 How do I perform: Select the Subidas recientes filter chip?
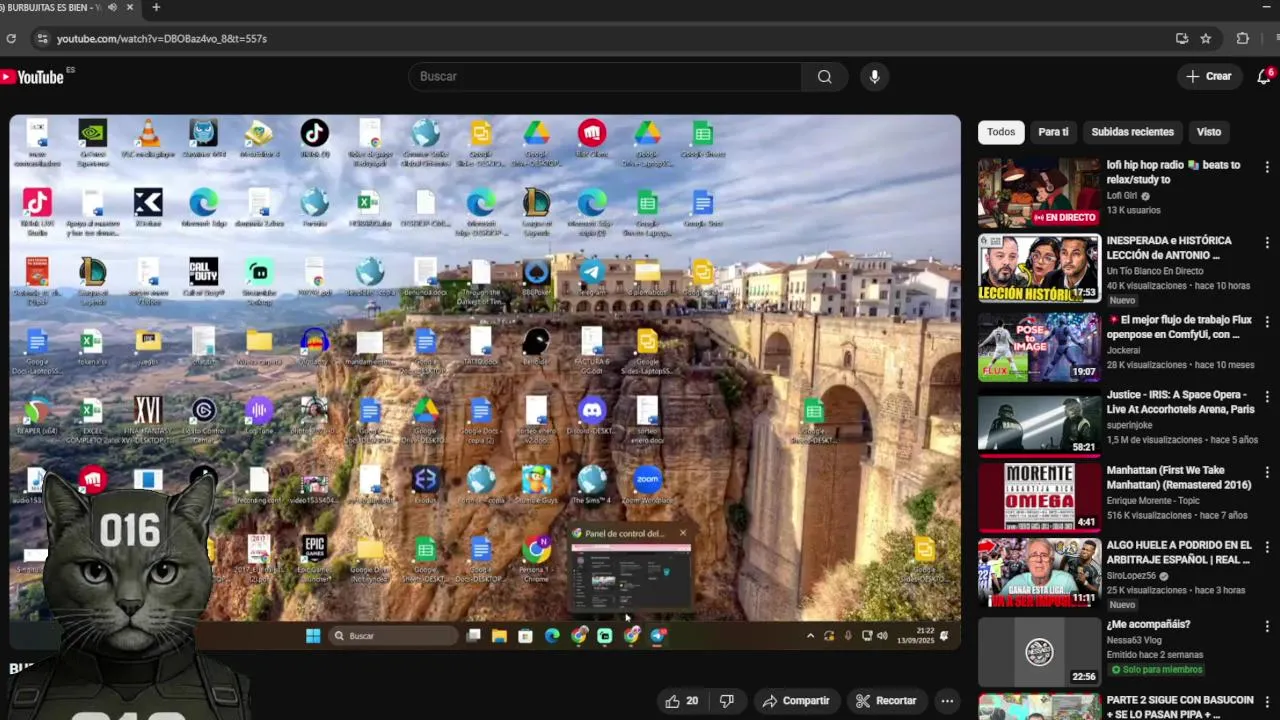pyautogui.click(x=1132, y=132)
